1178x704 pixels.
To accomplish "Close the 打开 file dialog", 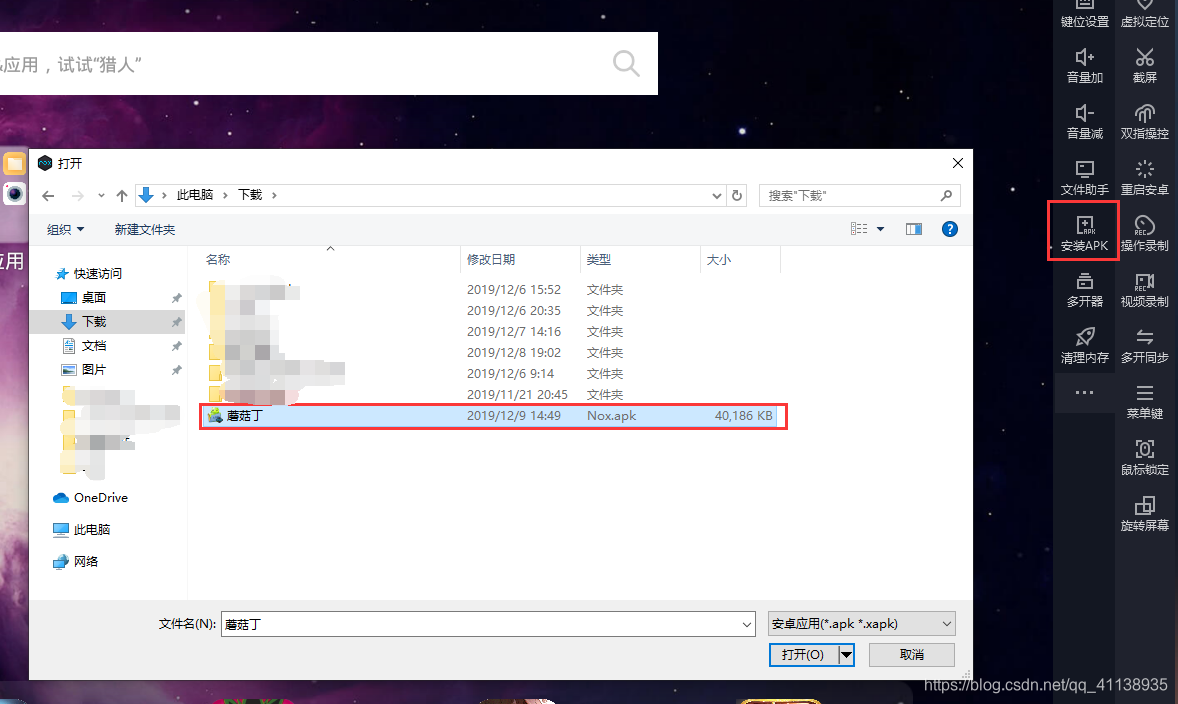I will (958, 163).
